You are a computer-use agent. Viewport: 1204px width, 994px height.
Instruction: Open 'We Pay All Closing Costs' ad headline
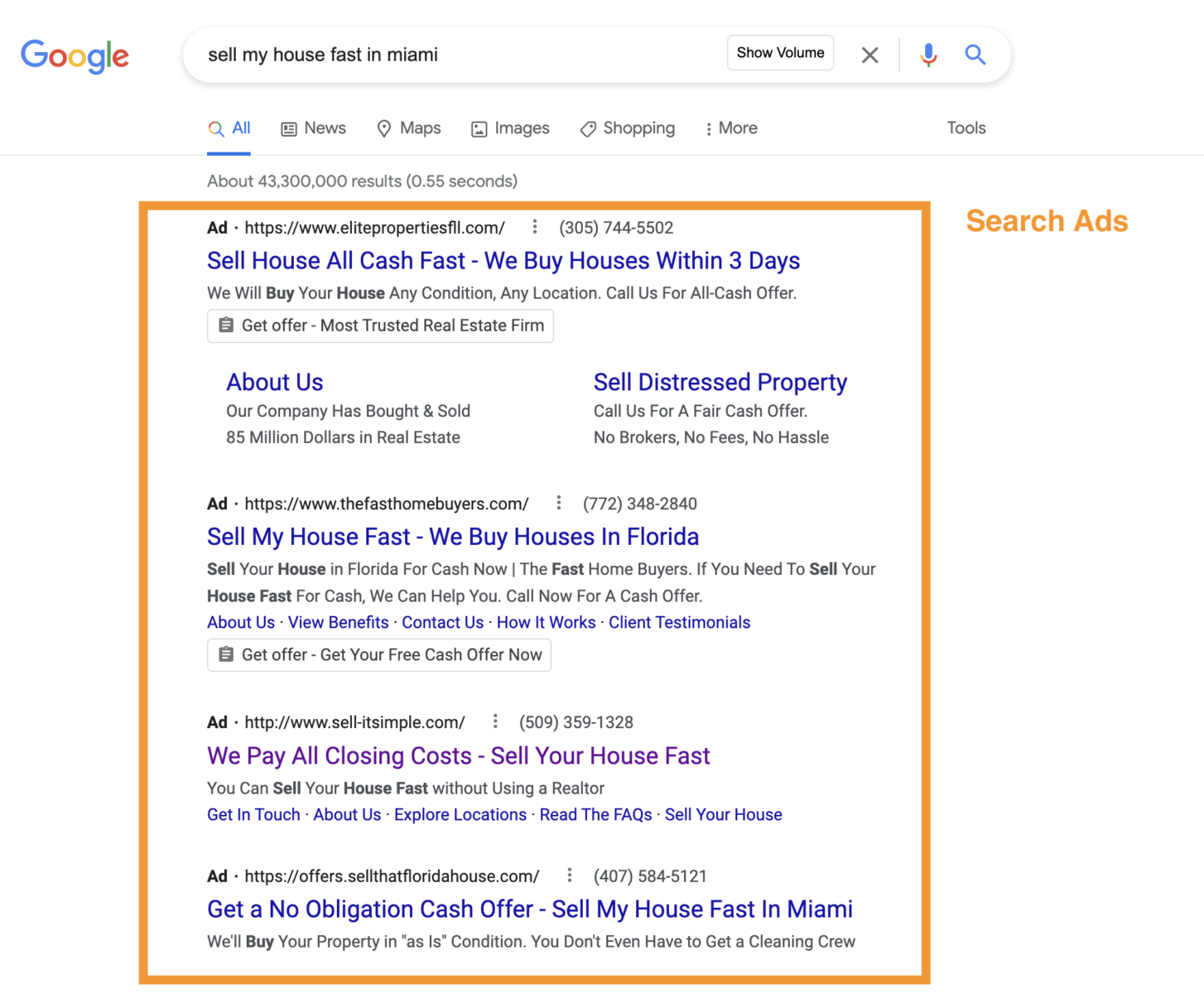pos(459,755)
